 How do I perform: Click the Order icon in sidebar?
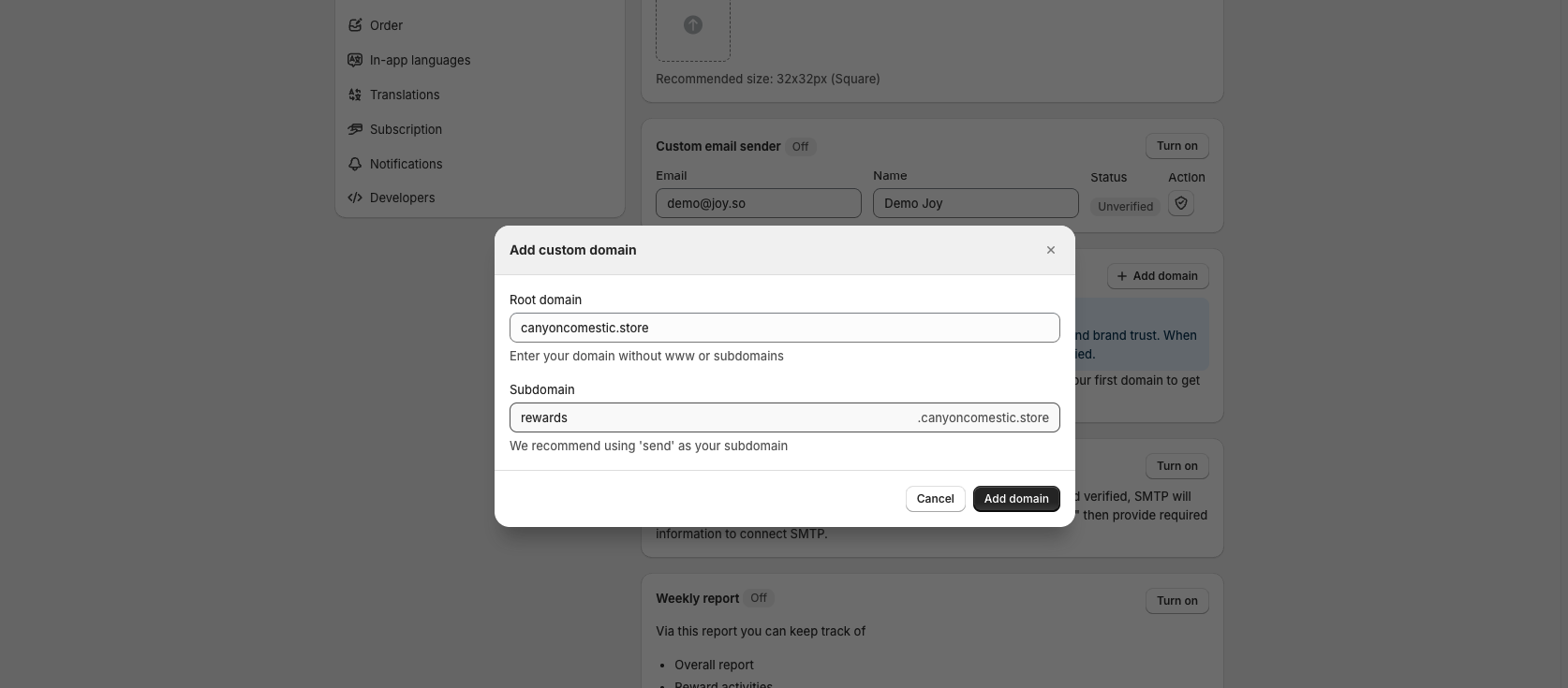click(355, 25)
